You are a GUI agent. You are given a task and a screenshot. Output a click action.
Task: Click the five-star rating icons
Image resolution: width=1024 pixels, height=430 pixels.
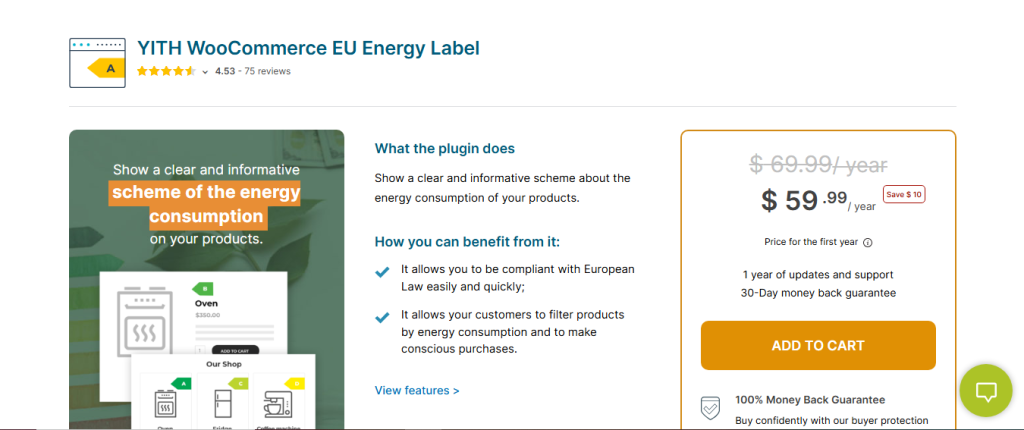(166, 71)
